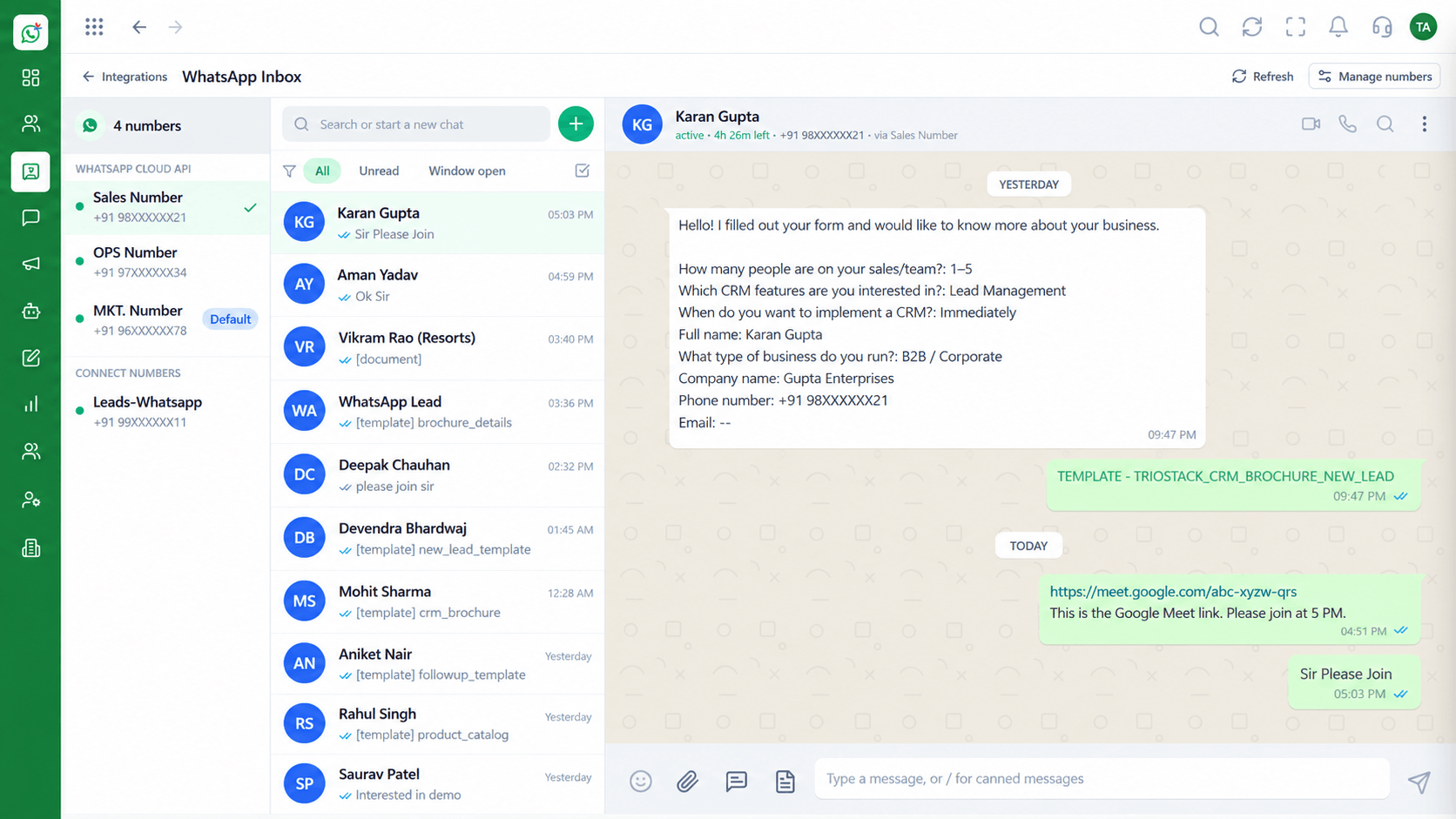Open Karan Gupta chat in list
The width and height of the screenshot is (1456, 819).
[438, 223]
